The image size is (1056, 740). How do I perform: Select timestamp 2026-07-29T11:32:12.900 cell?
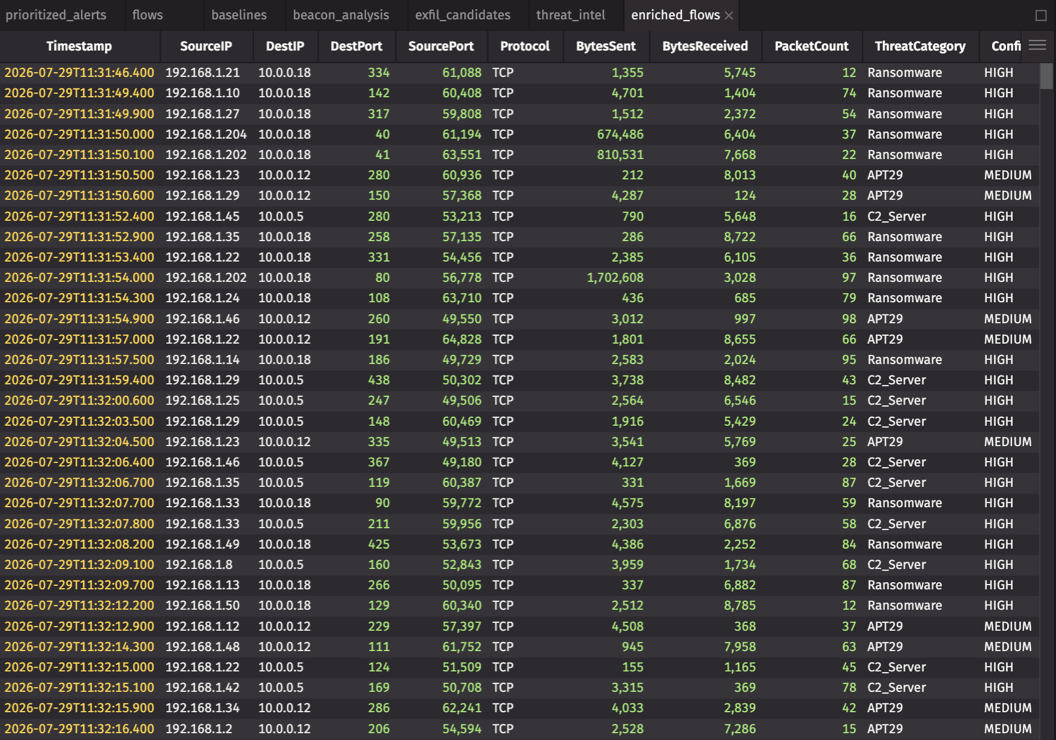point(79,626)
